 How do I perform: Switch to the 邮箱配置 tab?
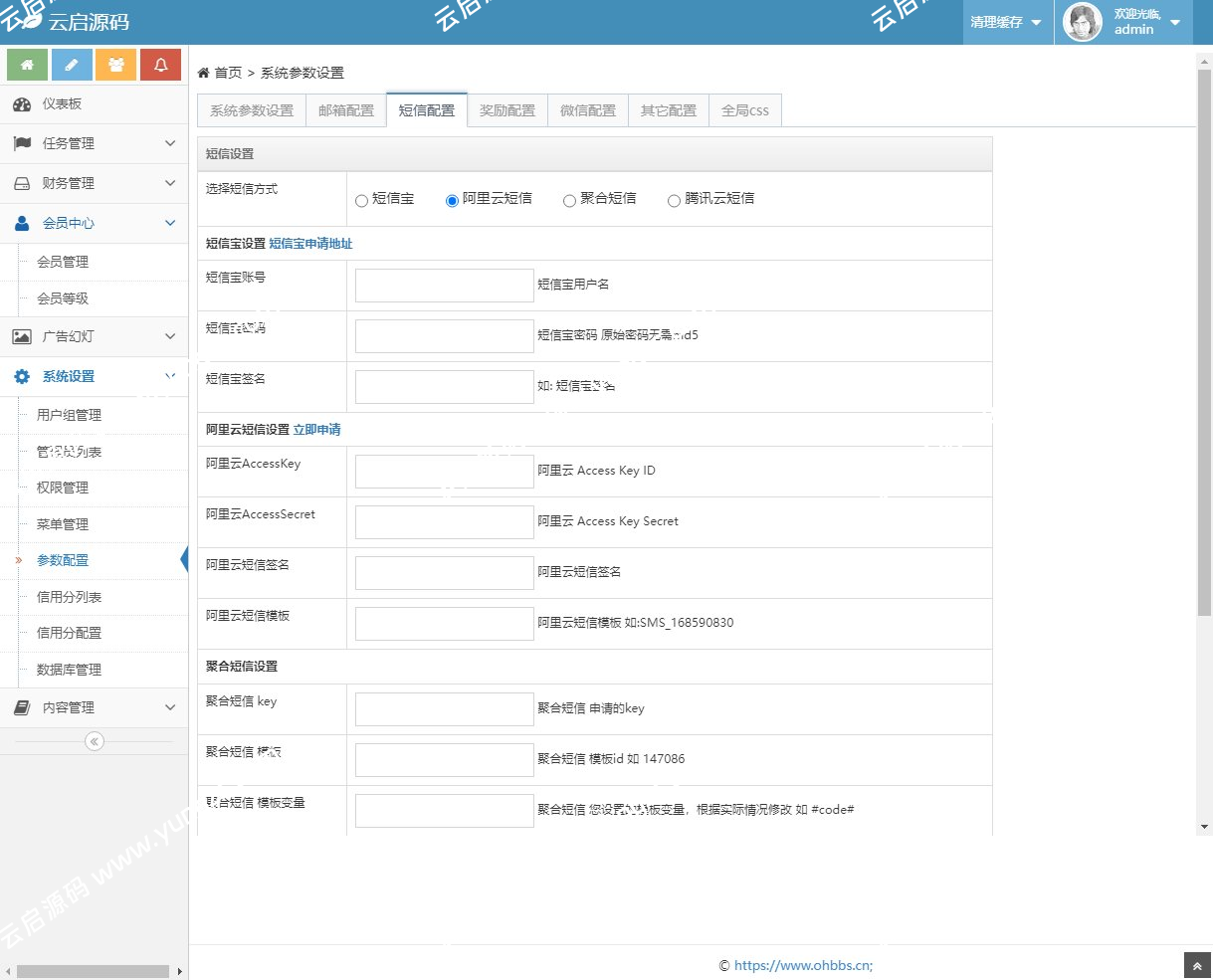345,109
